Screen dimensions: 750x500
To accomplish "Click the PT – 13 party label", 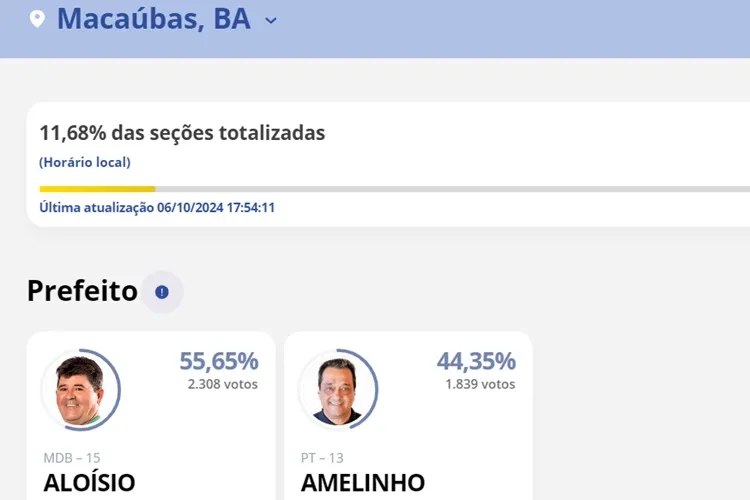I will 322,458.
